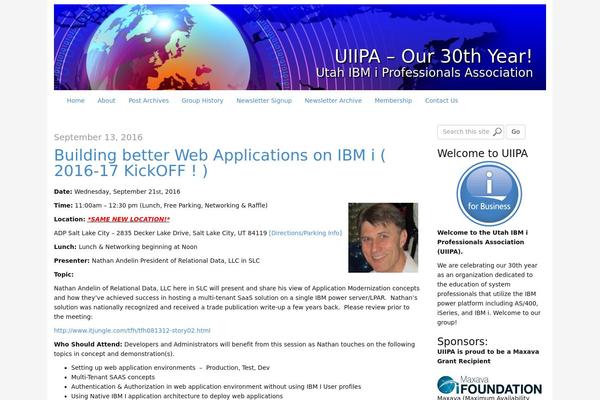Click the IBM i for Business logo
Image resolution: width=600 pixels, height=400 pixels.
point(489,193)
